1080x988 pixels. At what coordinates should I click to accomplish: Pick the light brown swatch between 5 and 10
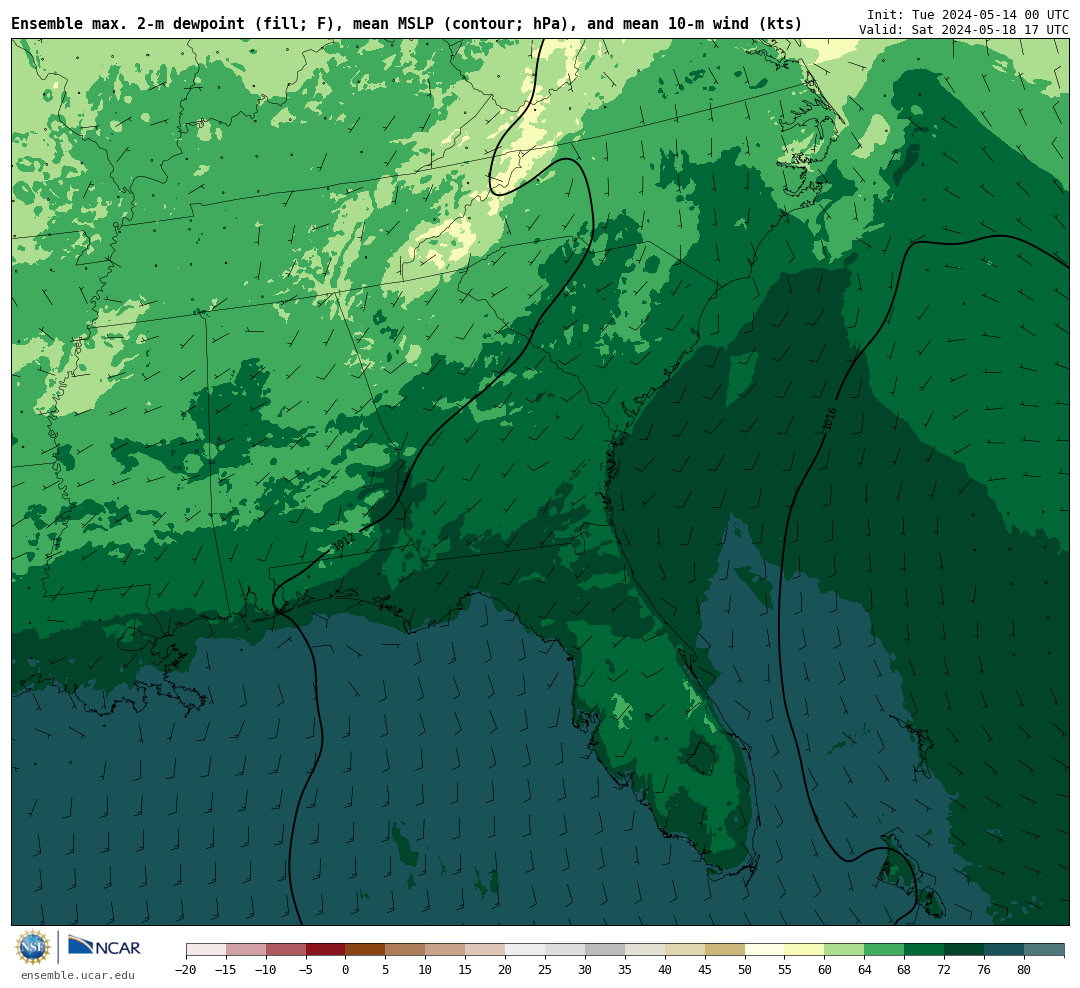click(x=406, y=951)
